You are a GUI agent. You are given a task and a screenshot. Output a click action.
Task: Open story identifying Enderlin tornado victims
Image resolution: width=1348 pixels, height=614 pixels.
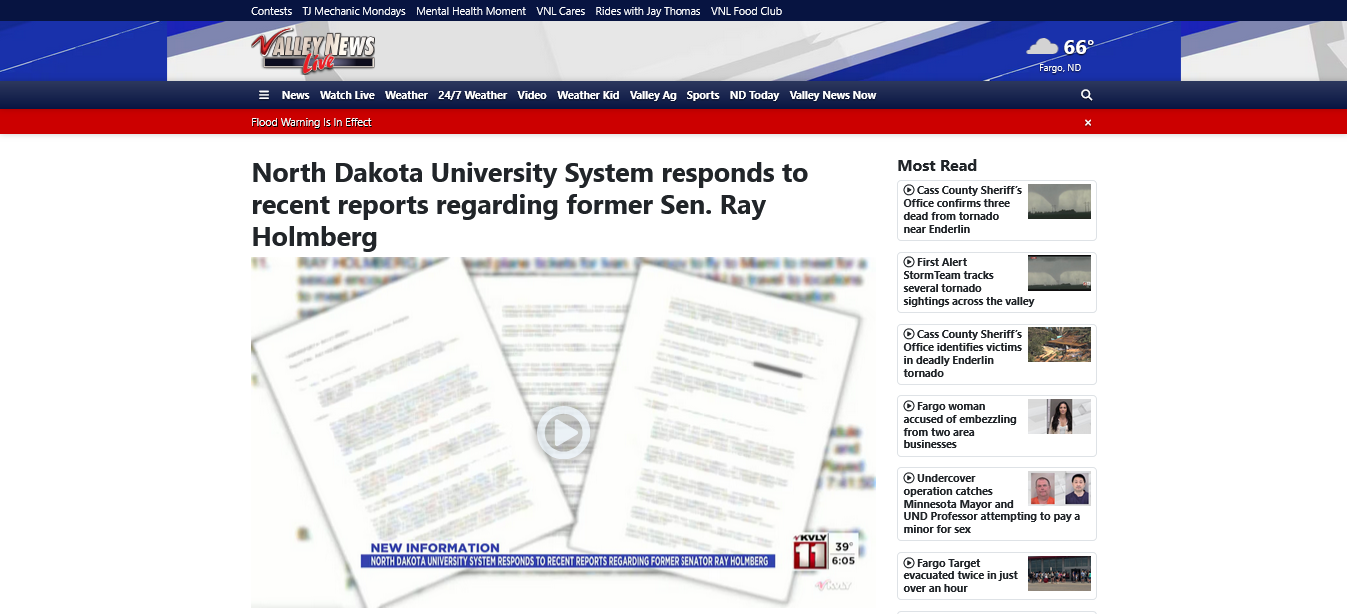962,354
